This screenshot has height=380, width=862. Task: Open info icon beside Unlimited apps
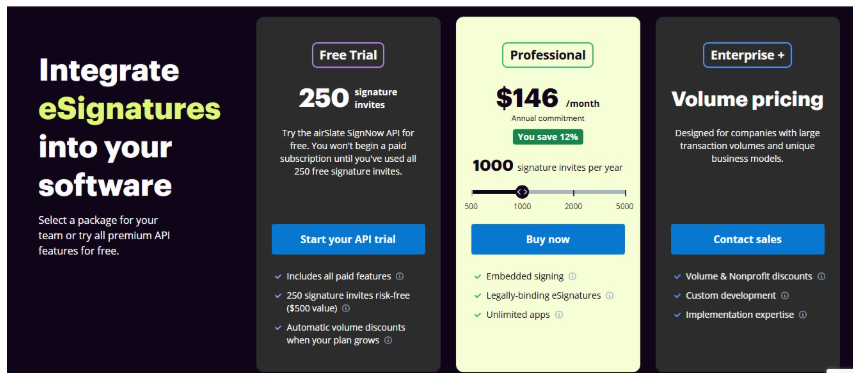(559, 315)
